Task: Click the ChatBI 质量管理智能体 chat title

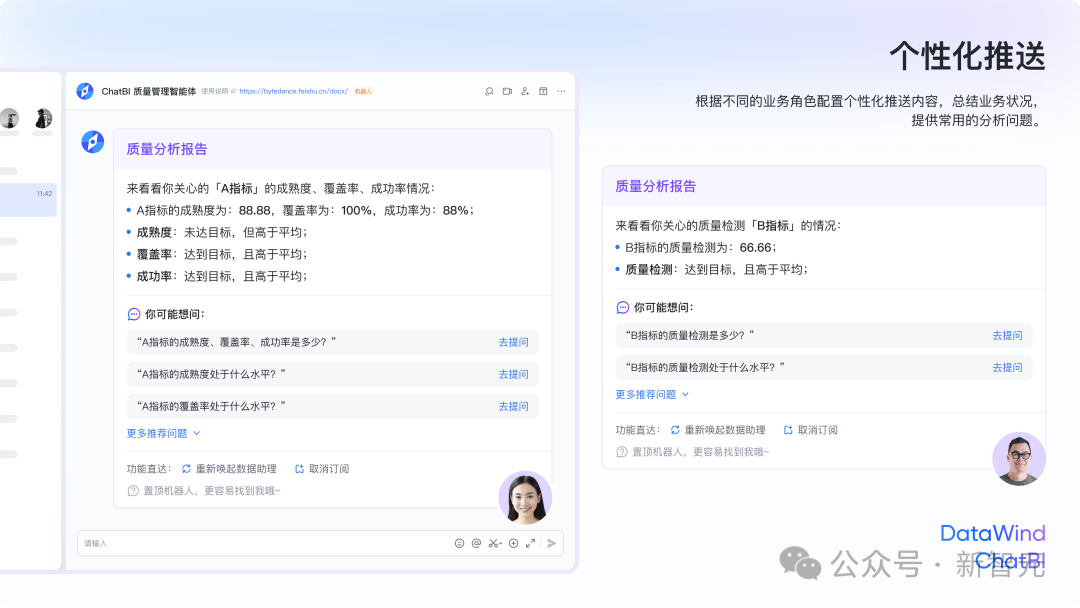Action: click(x=149, y=91)
